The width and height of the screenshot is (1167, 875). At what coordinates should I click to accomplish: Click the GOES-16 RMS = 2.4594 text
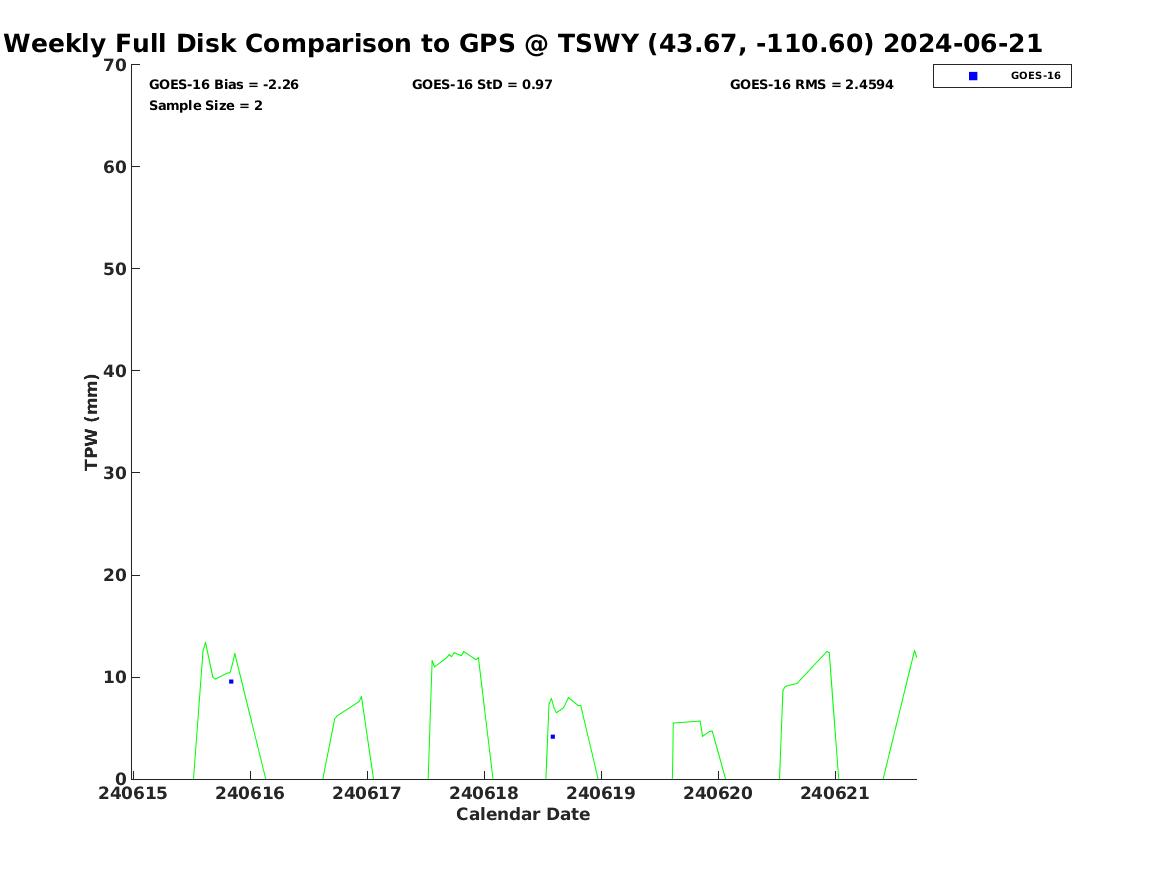tap(811, 85)
